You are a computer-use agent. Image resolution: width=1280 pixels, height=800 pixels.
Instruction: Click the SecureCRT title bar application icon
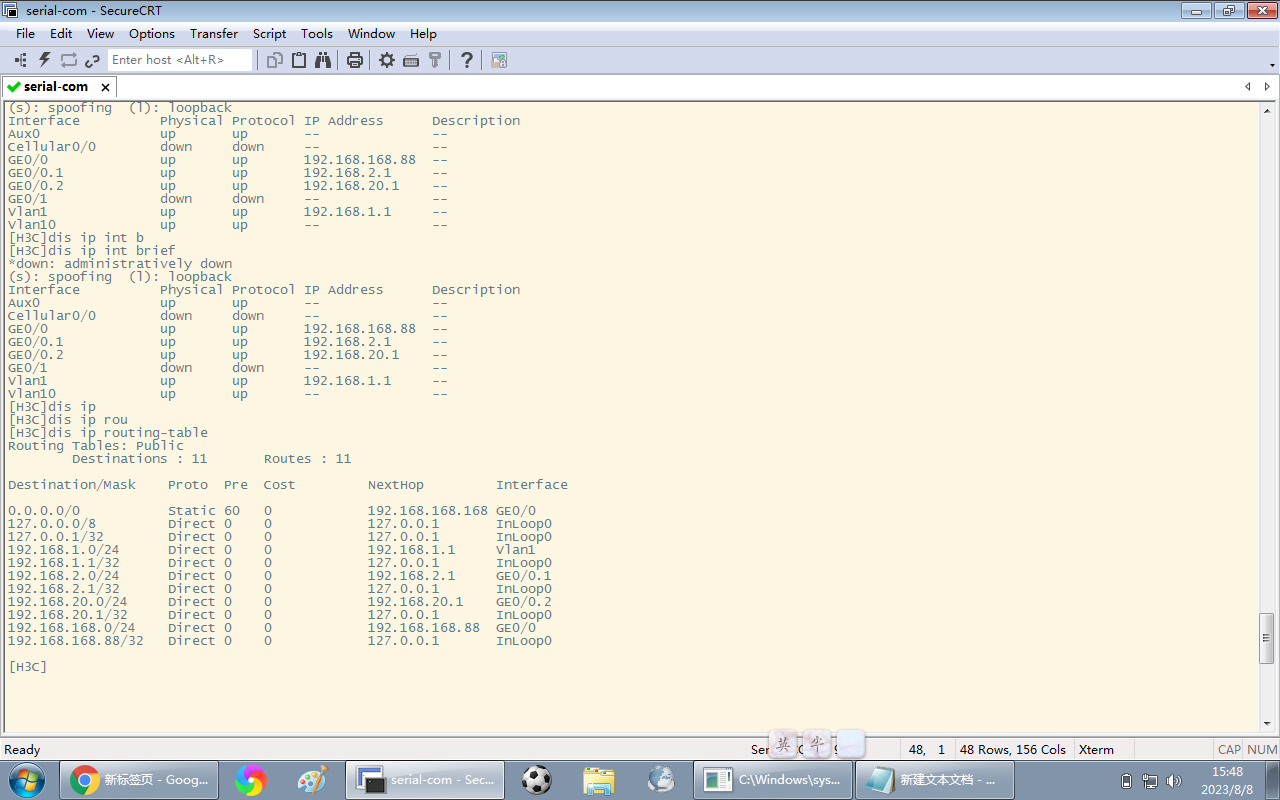pyautogui.click(x=12, y=10)
